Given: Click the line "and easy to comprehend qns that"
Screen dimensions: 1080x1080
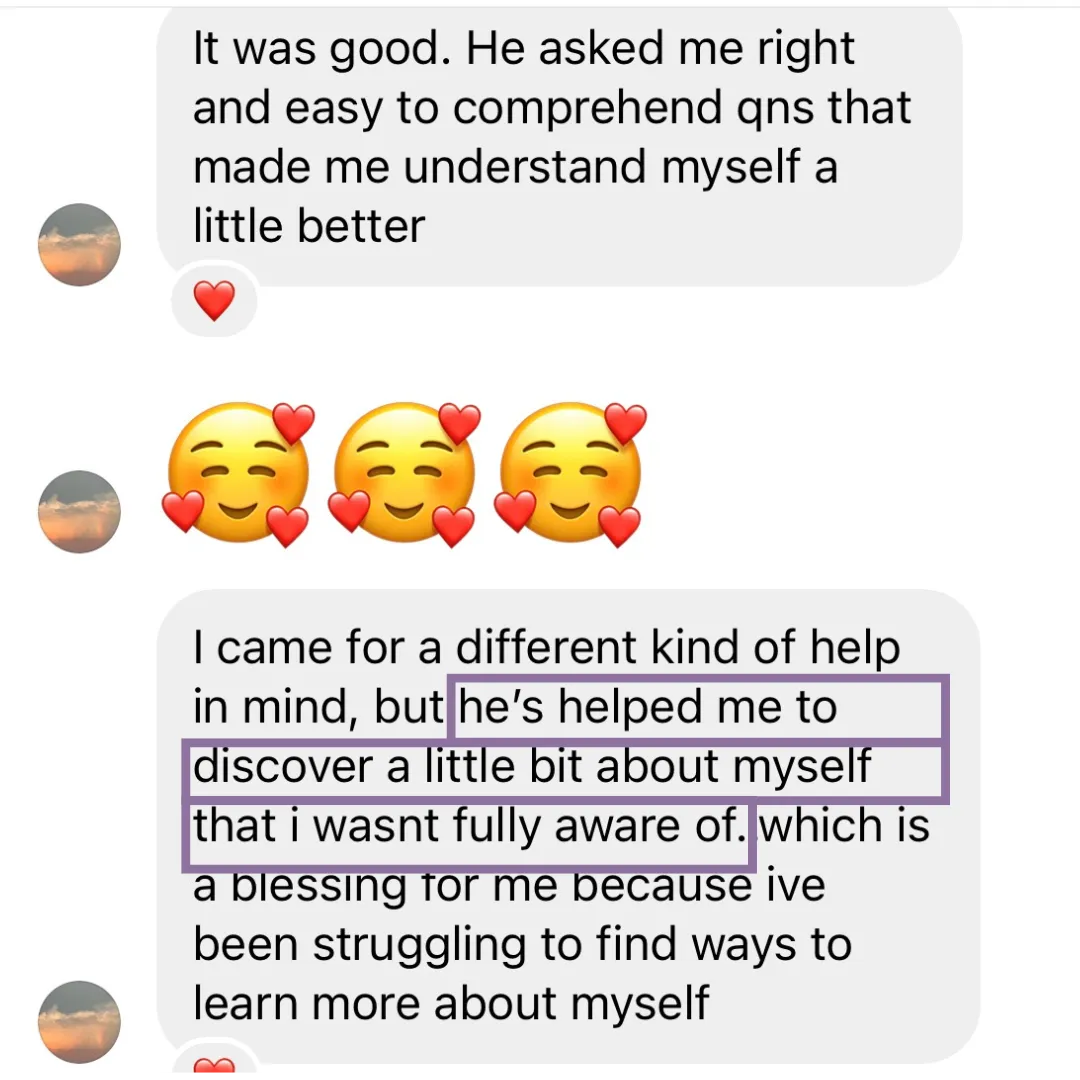Looking at the screenshot, I should pos(552,108).
